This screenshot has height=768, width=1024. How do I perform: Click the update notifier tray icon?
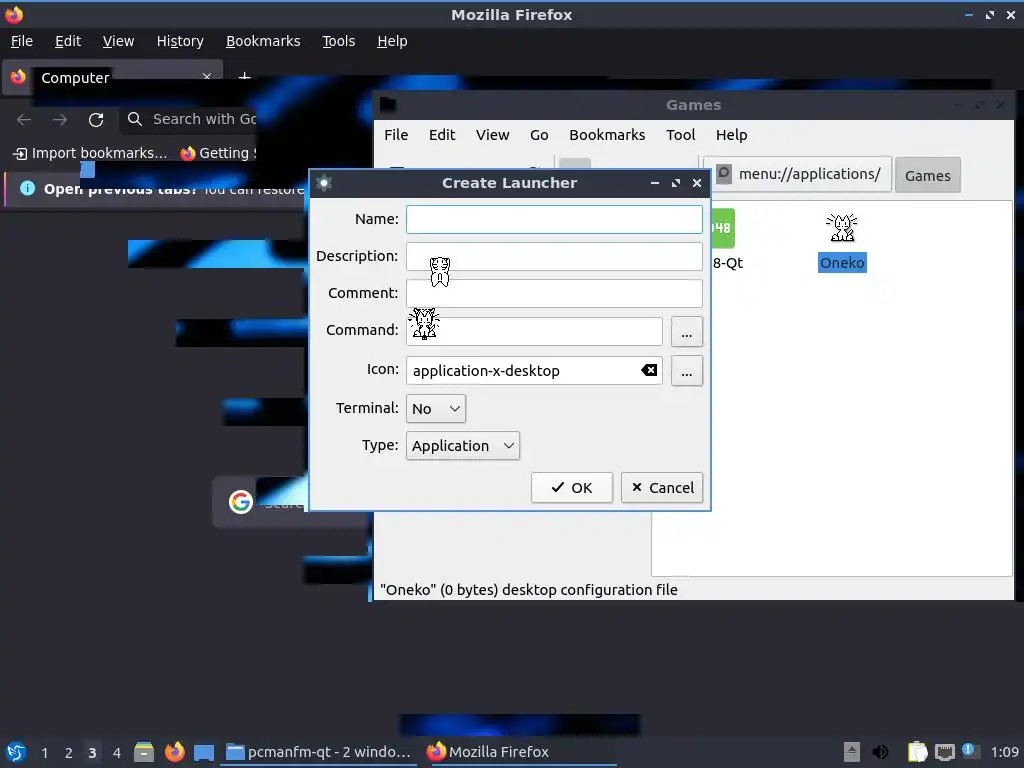tap(970, 751)
